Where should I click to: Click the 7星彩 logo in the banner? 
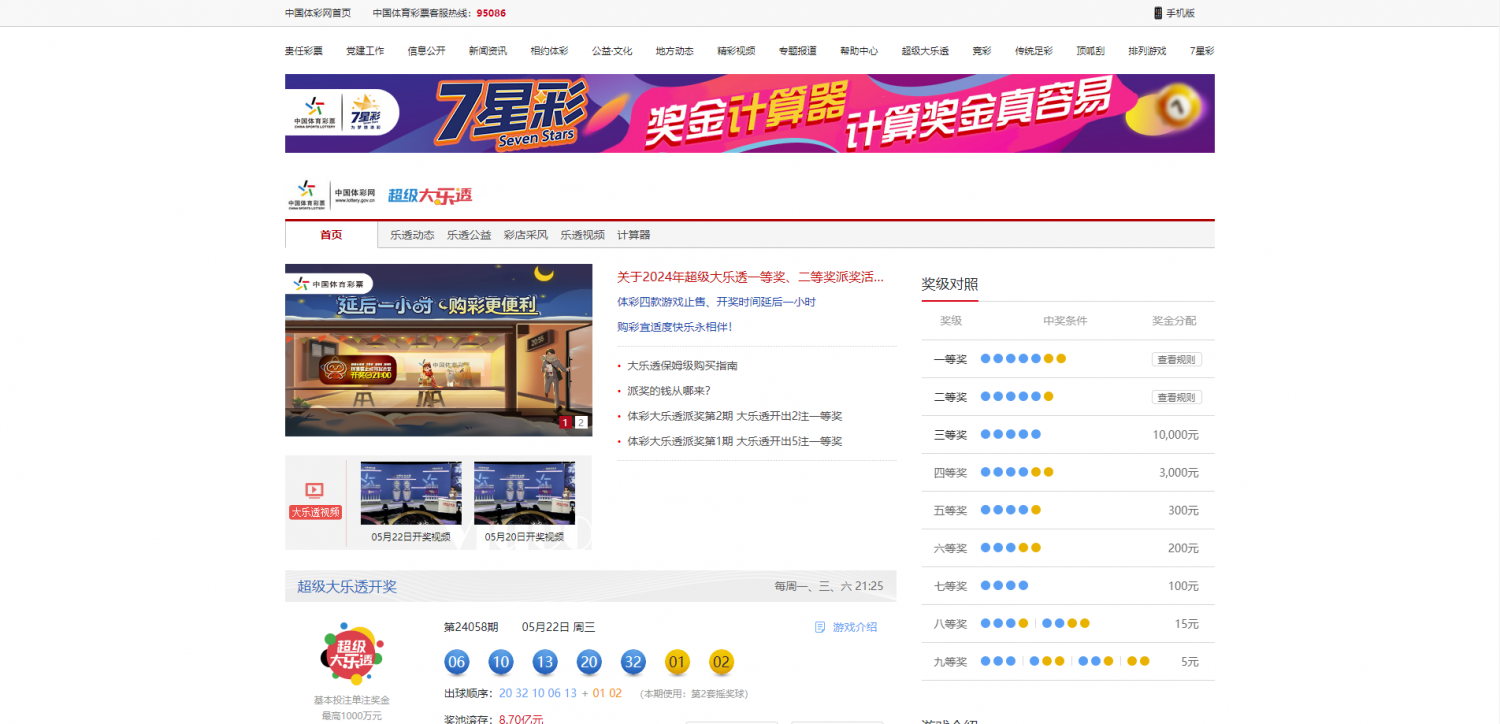click(x=365, y=113)
